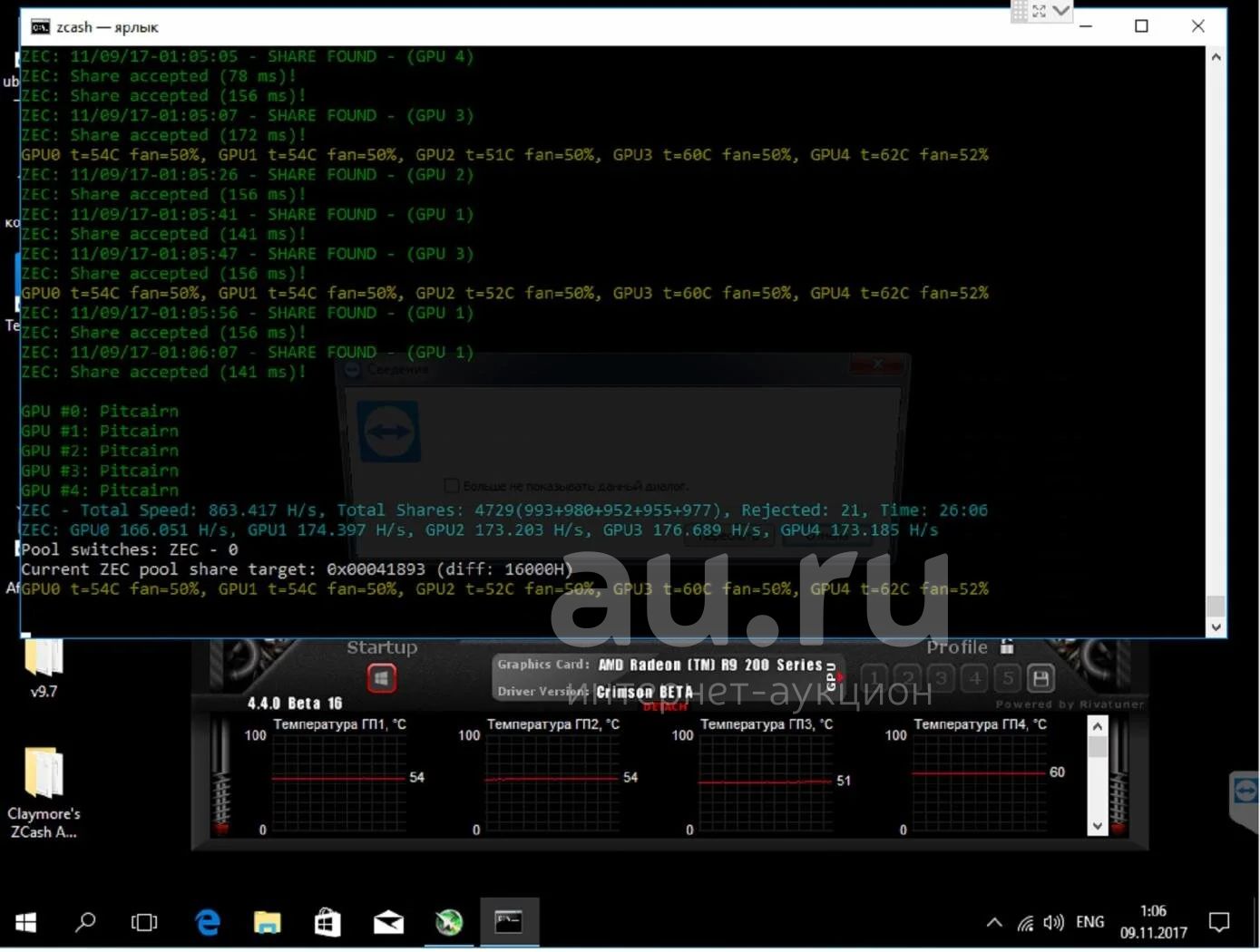Click the Температура ГП4 temperature graph

point(978,782)
